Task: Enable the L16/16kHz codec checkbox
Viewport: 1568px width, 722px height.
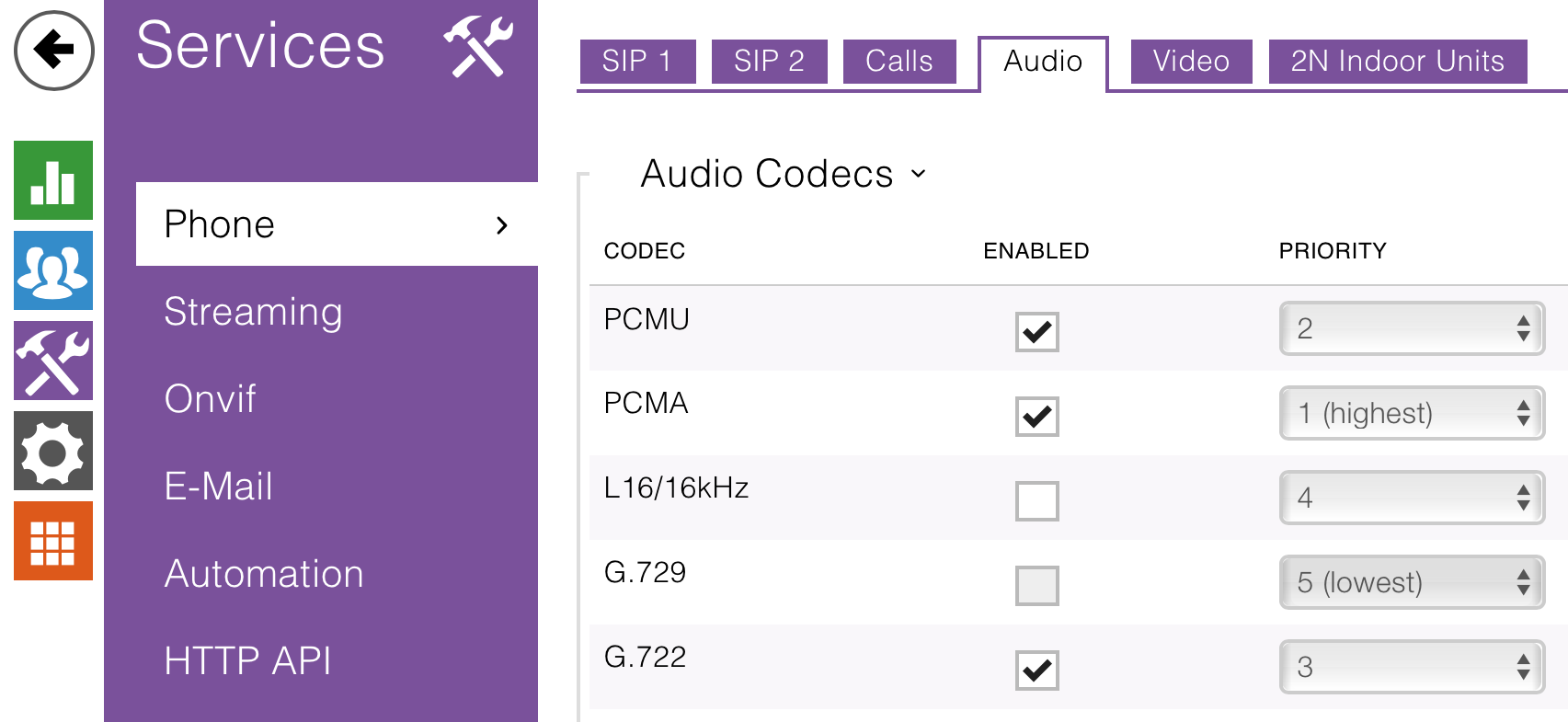Action: click(x=1036, y=501)
